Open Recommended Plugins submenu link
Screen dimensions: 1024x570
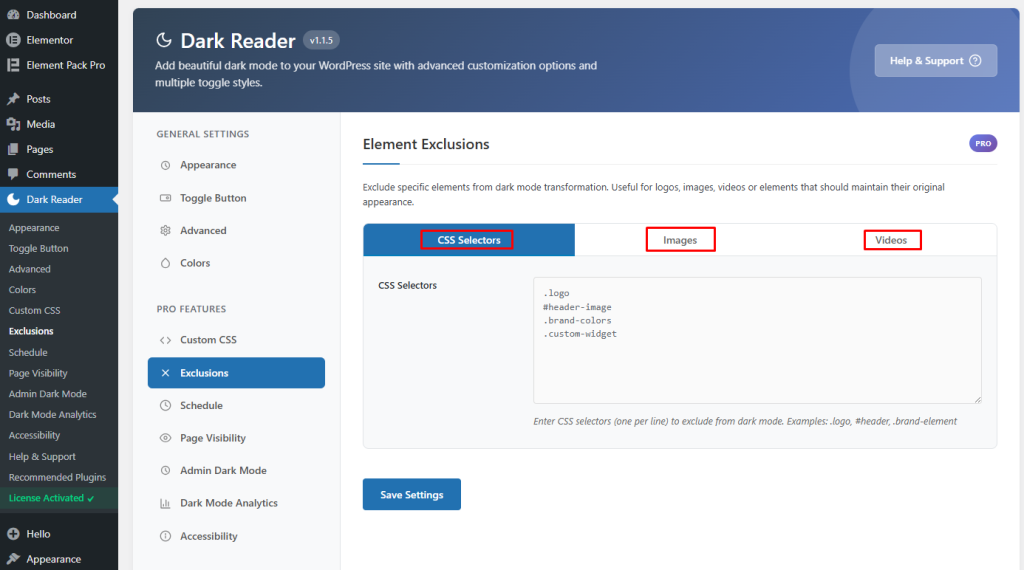(x=57, y=477)
